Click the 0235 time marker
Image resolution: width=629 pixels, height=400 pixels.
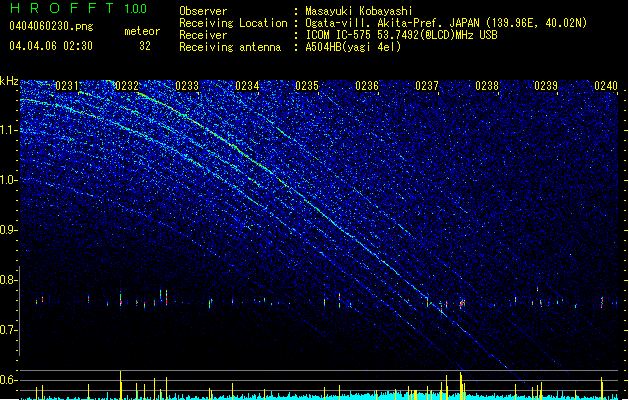(x=307, y=86)
